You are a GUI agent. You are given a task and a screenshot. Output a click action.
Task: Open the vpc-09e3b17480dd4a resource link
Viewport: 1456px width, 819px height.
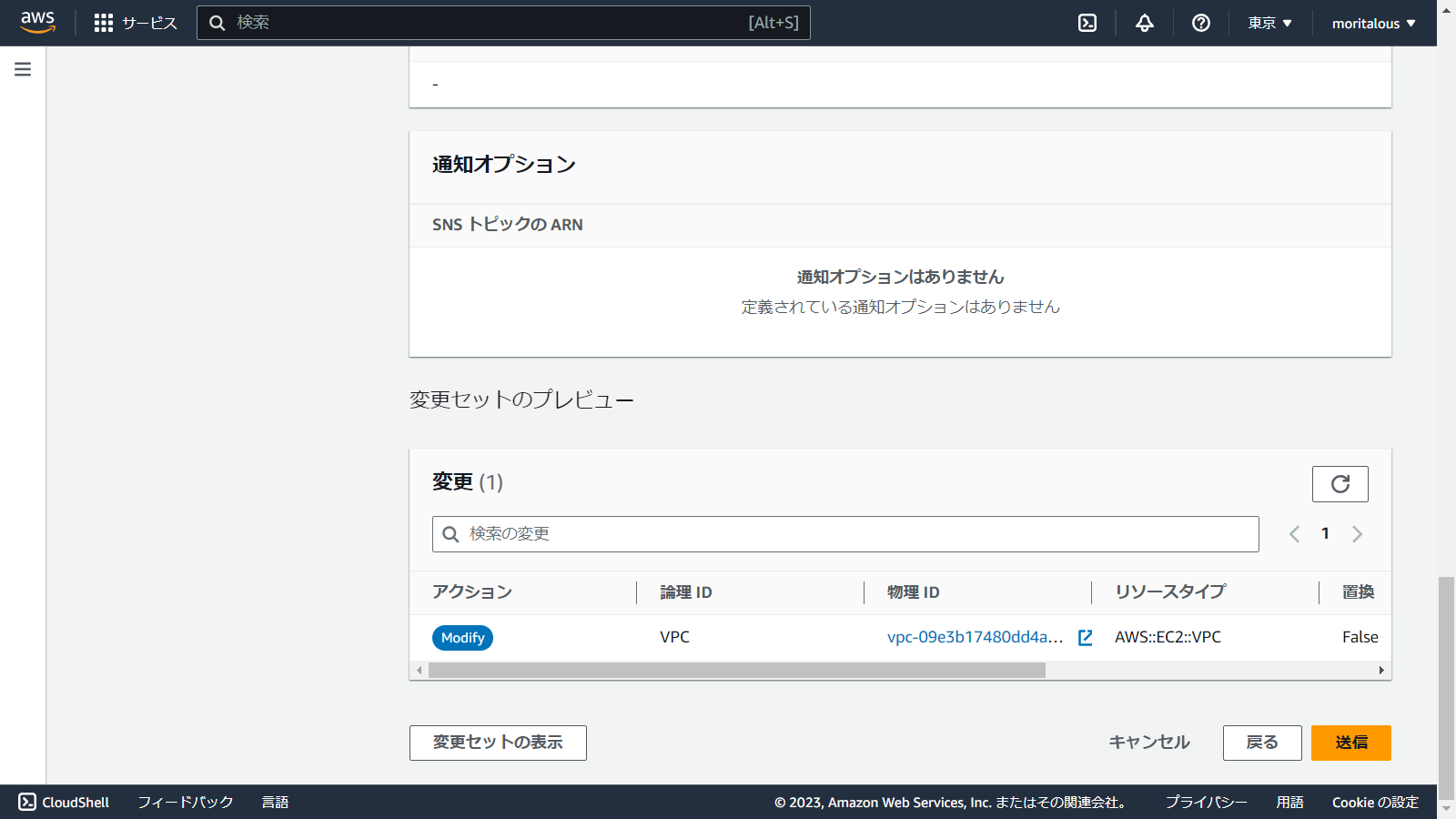(x=976, y=637)
